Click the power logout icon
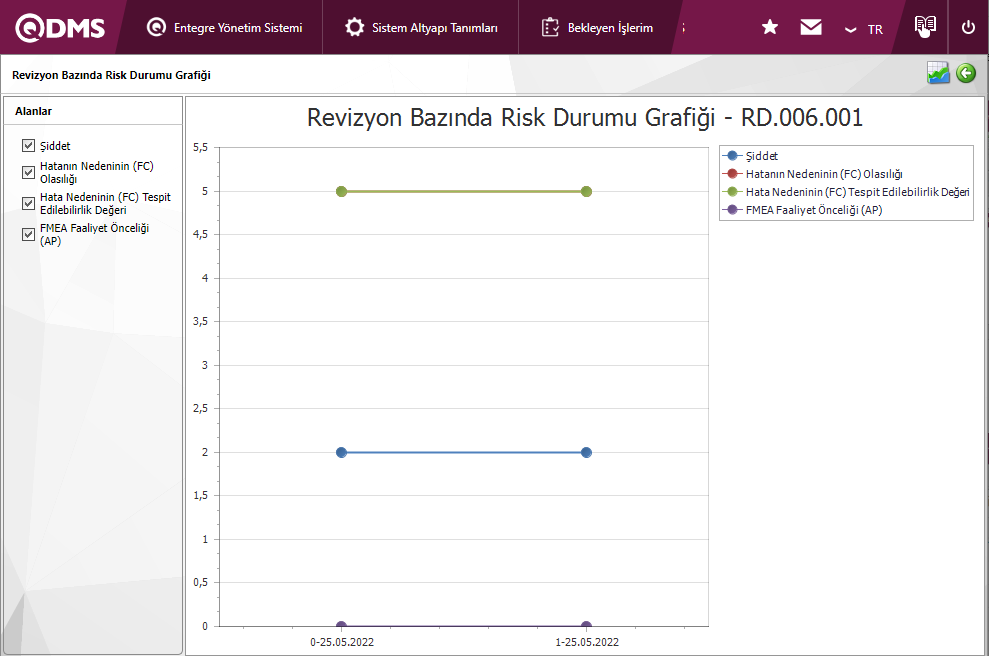This screenshot has height=656, width=989. [968, 28]
